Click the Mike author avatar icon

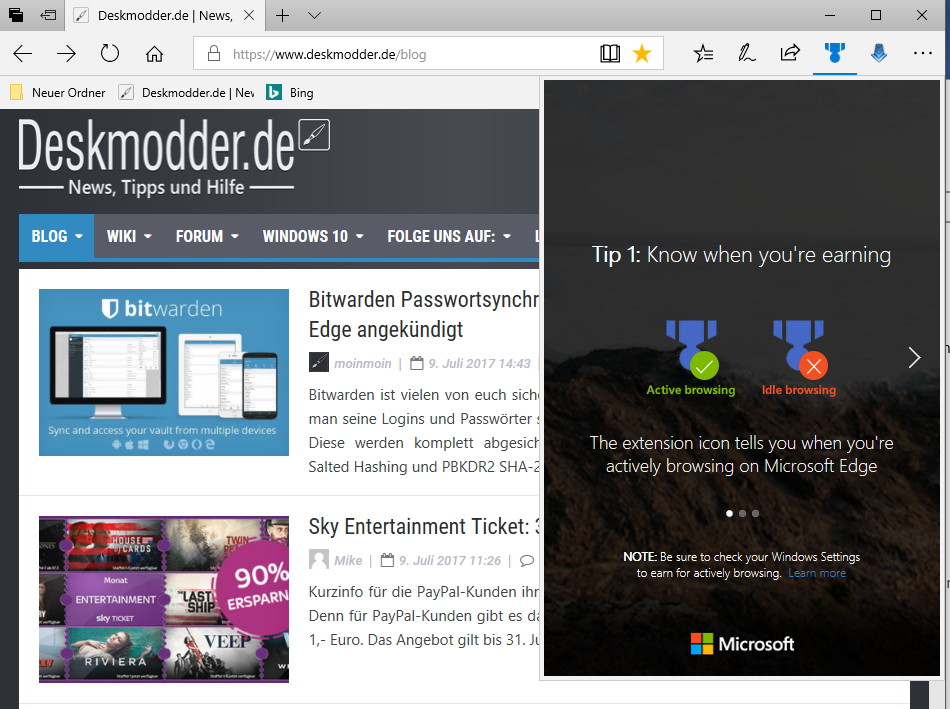319,559
